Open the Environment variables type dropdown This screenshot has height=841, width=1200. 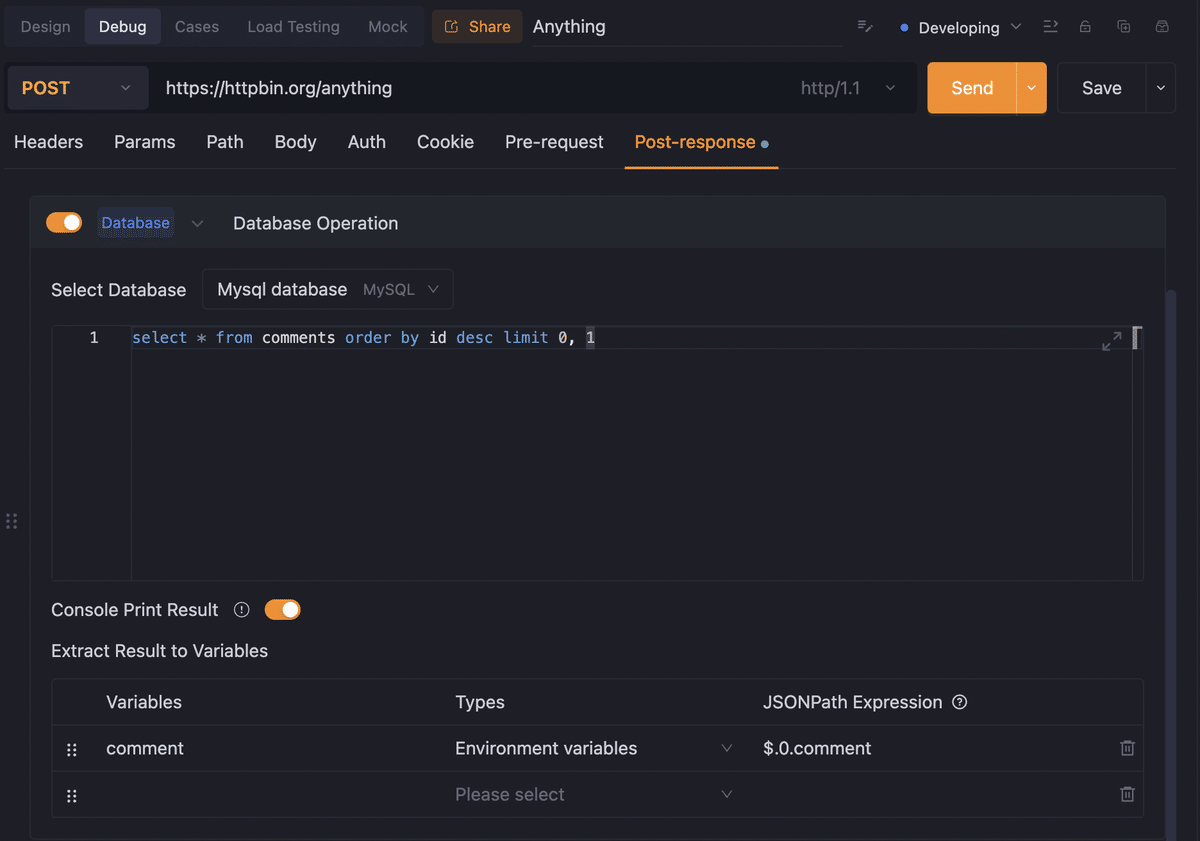594,748
